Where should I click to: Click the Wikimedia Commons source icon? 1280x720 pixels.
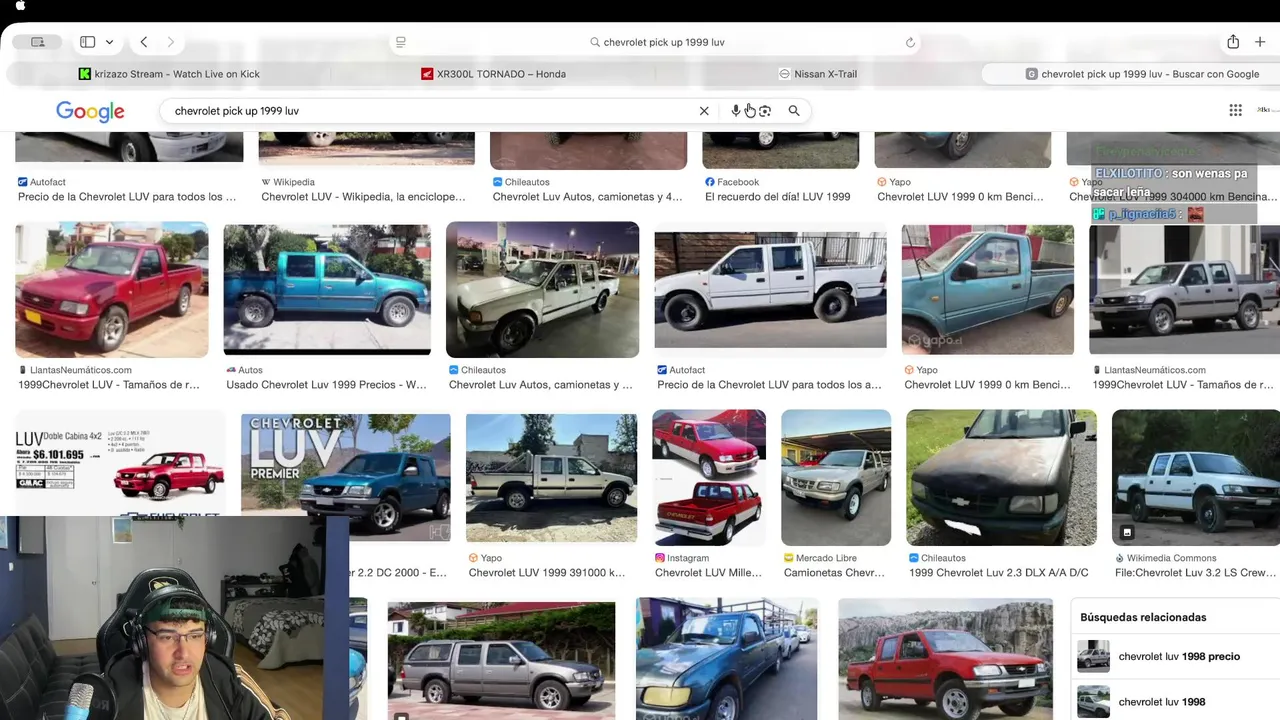[1120, 558]
